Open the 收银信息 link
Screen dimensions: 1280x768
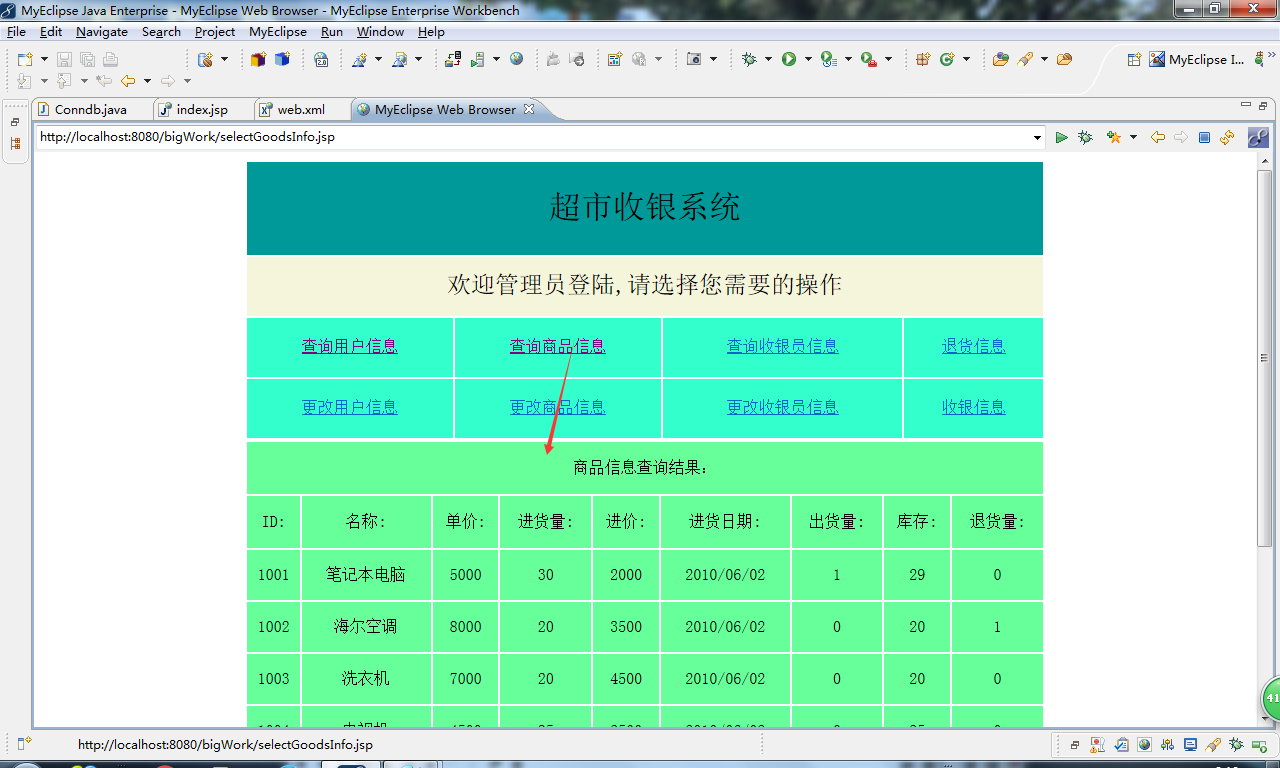point(973,407)
